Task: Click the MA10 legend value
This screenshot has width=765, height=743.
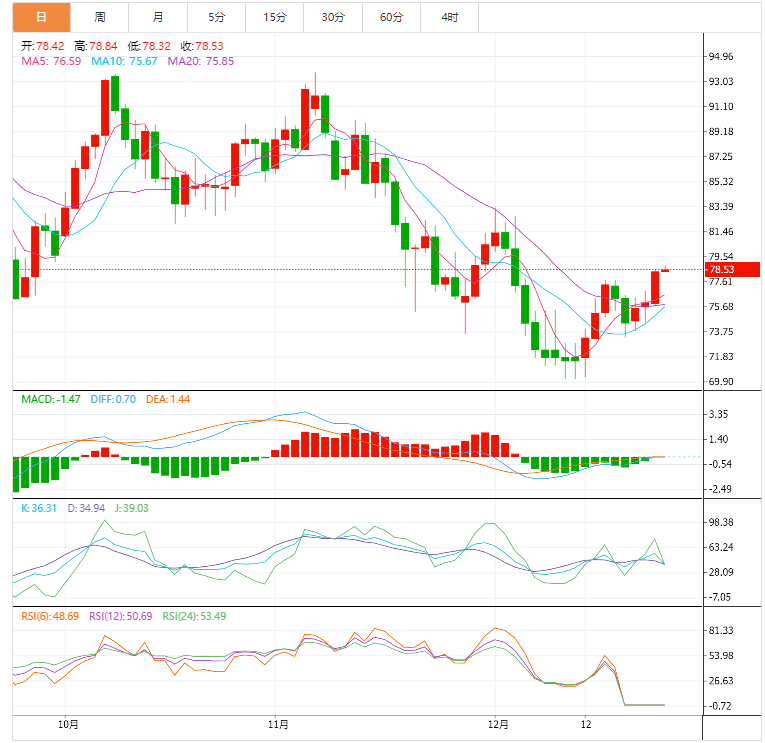Action: click(124, 61)
